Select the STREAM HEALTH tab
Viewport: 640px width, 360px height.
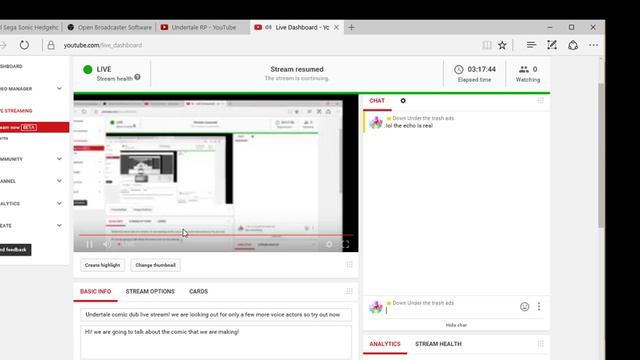(438, 344)
